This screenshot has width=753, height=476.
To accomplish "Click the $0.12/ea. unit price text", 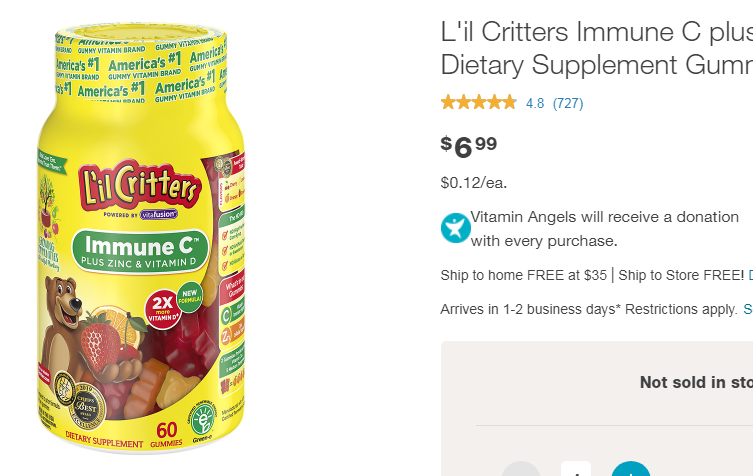I will click(x=474, y=183).
